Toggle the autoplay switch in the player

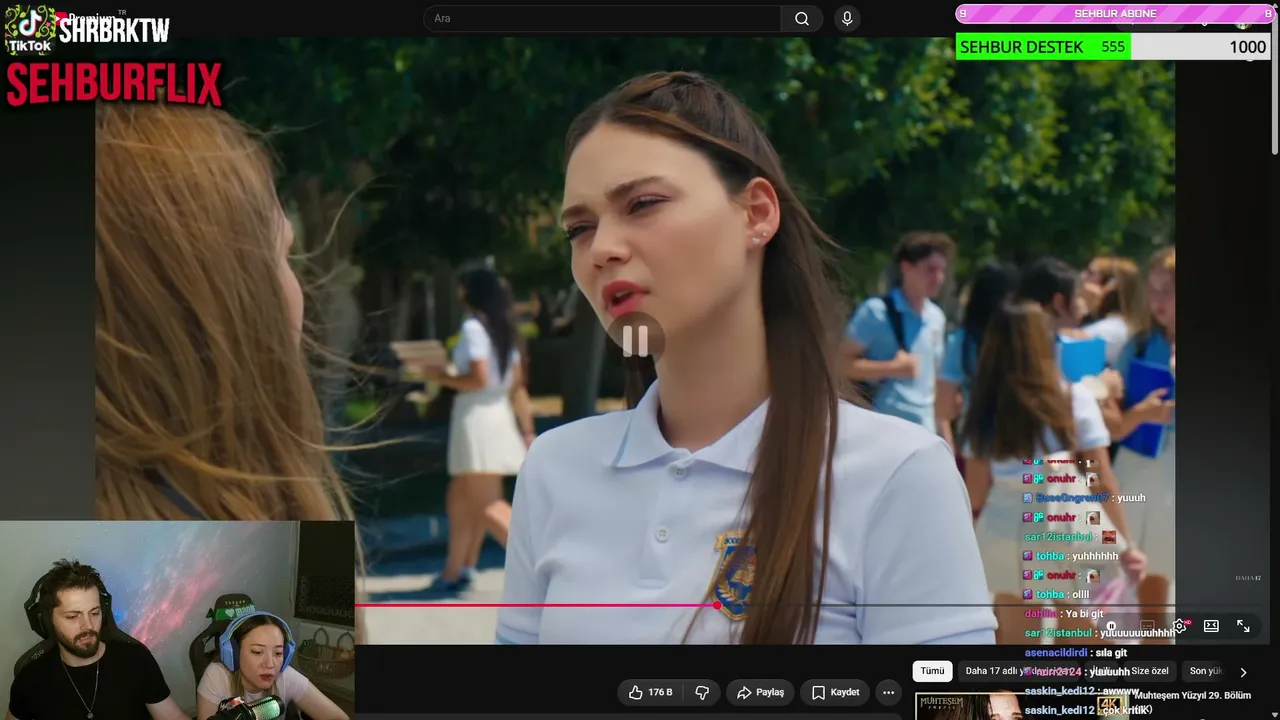click(x=1111, y=626)
